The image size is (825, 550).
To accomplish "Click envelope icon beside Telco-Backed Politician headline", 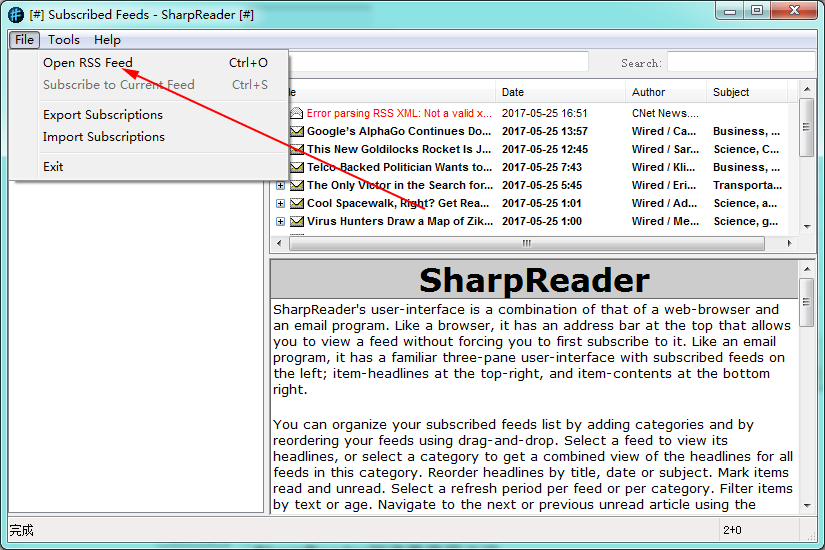I will click(297, 167).
